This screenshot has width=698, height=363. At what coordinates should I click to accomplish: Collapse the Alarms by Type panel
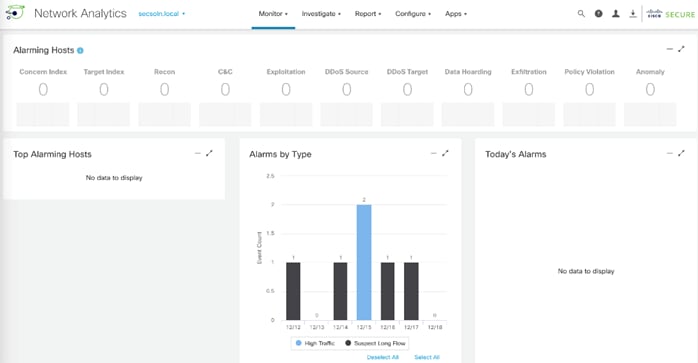[x=434, y=153]
